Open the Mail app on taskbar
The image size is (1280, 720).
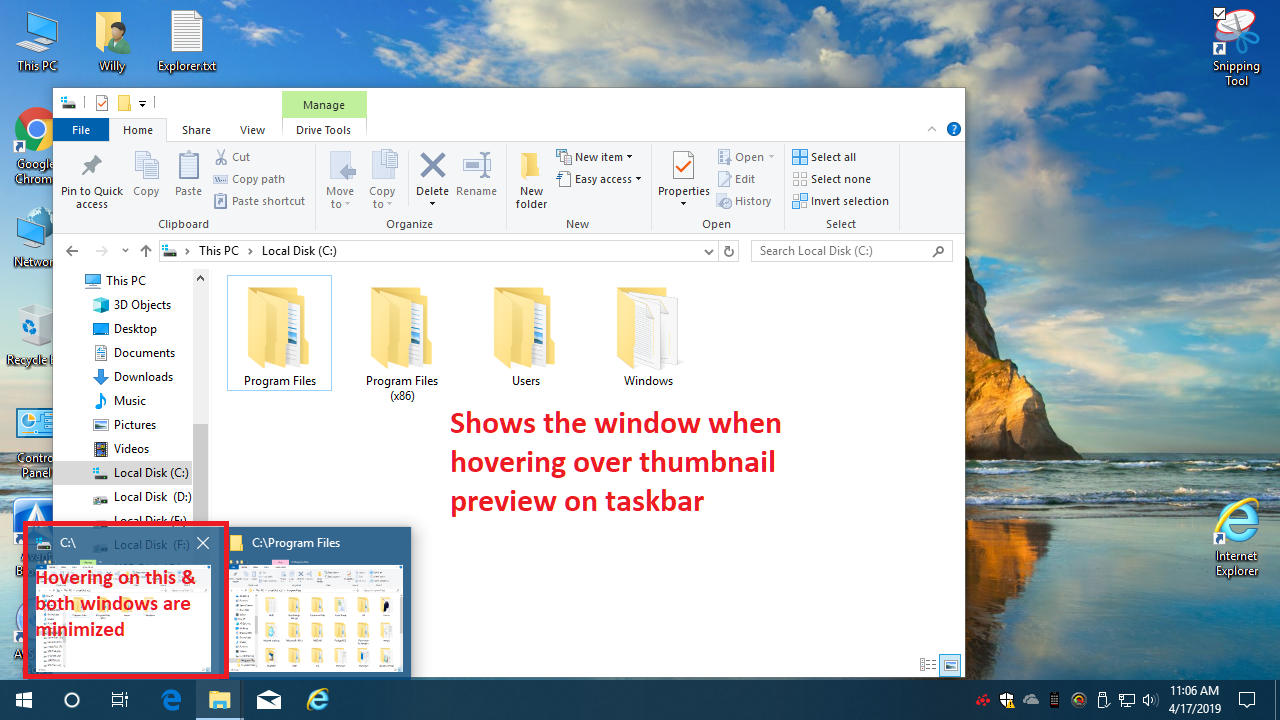pos(268,700)
